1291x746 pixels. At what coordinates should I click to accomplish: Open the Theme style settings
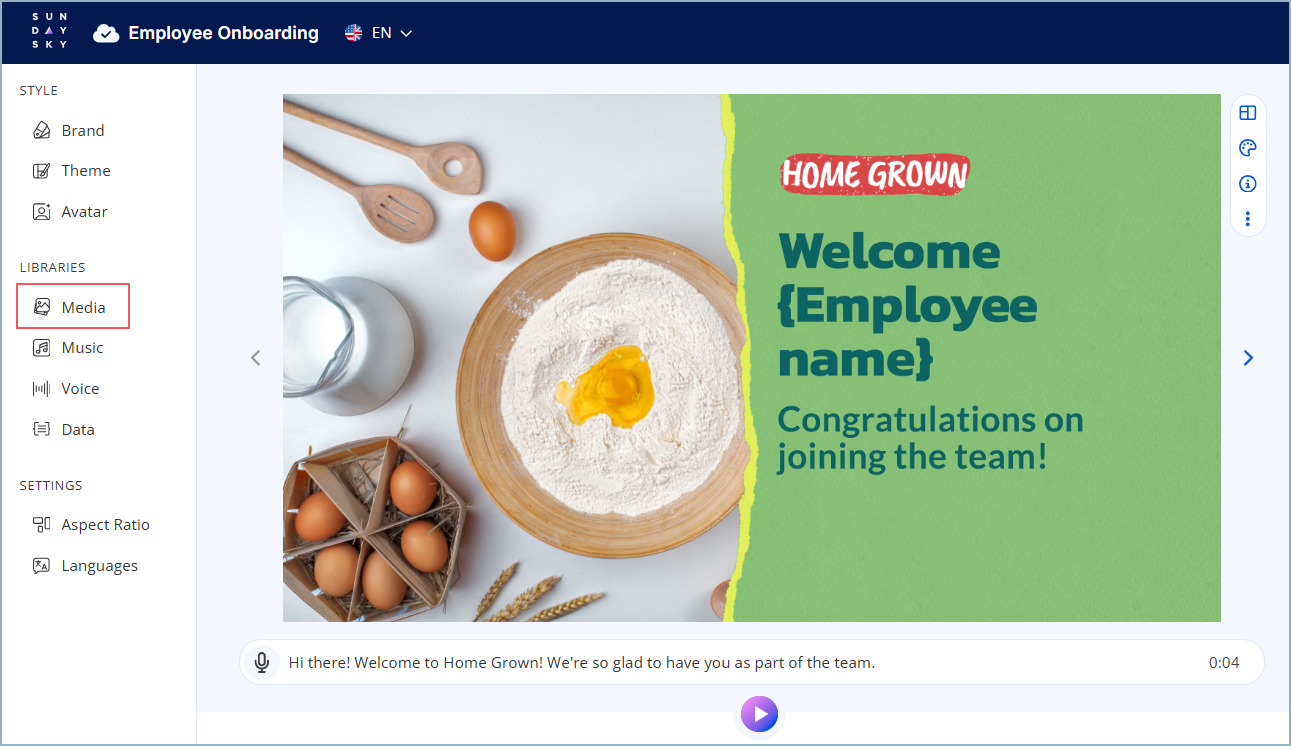click(x=71, y=171)
